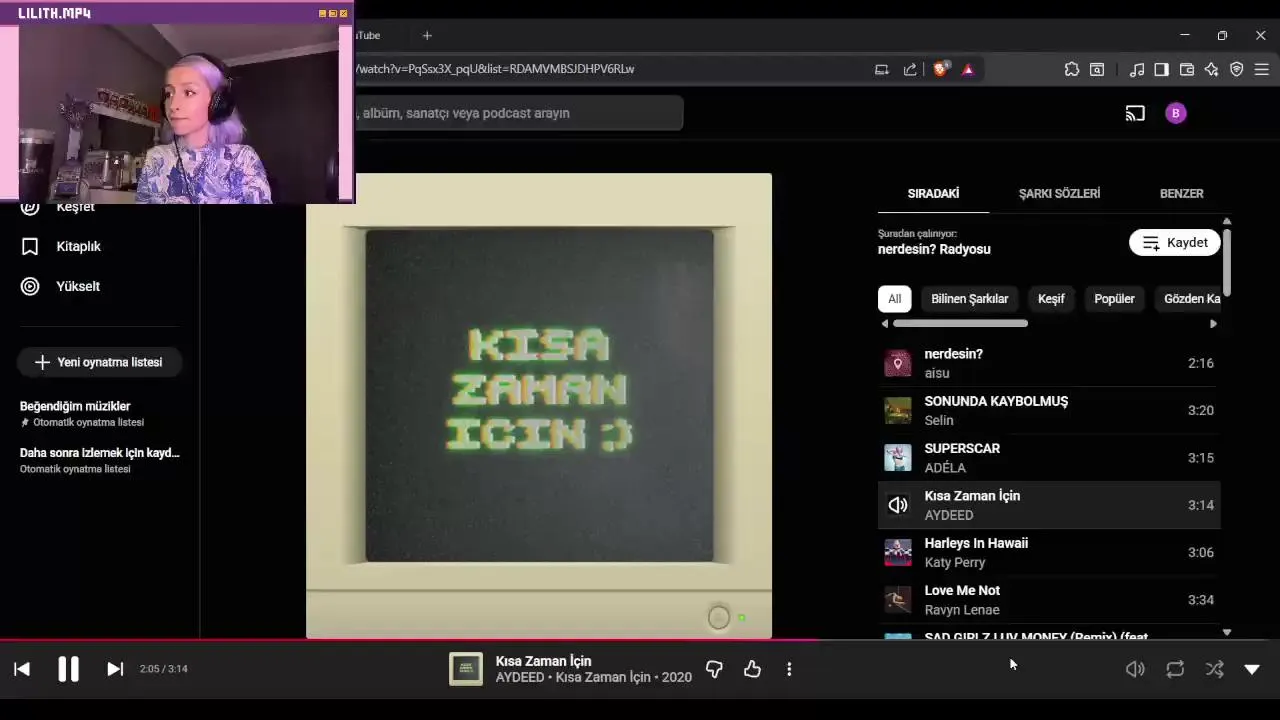The image size is (1280, 720).
Task: Click SUPERSCAR song thumbnail in queue
Action: 898,458
